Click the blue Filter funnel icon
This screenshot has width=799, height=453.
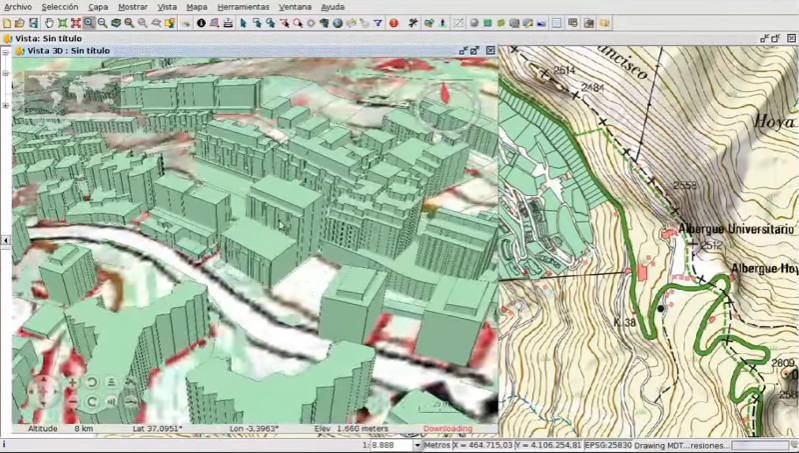(376, 22)
